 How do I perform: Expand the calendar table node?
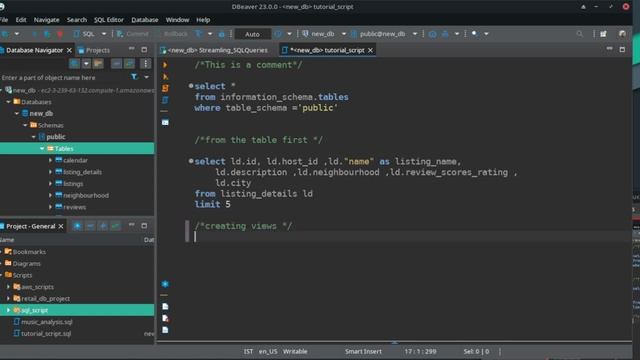pos(50,160)
